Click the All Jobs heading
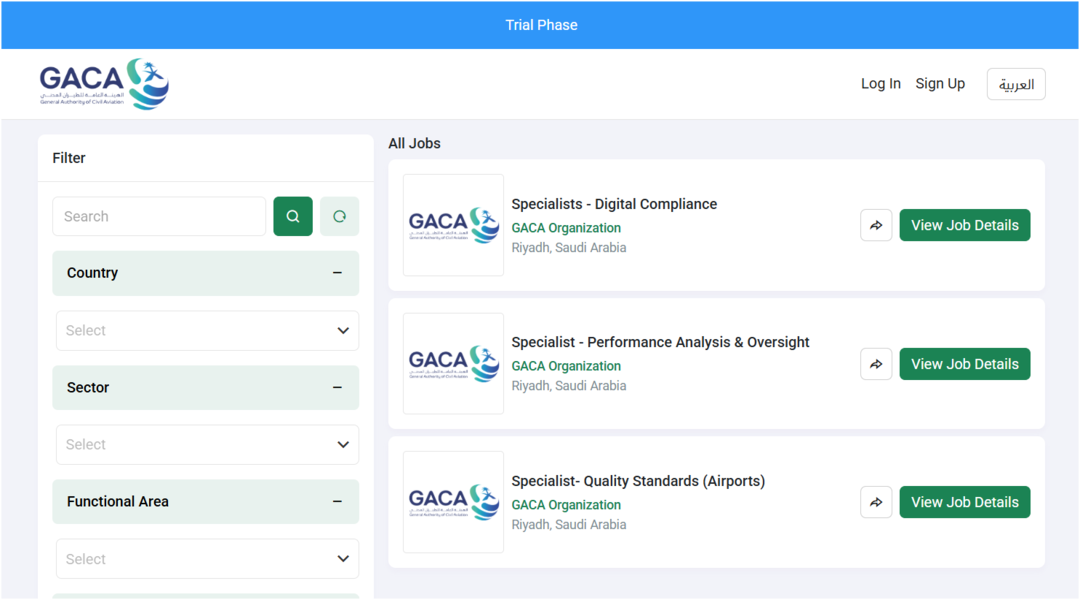1080x600 pixels. (x=415, y=143)
